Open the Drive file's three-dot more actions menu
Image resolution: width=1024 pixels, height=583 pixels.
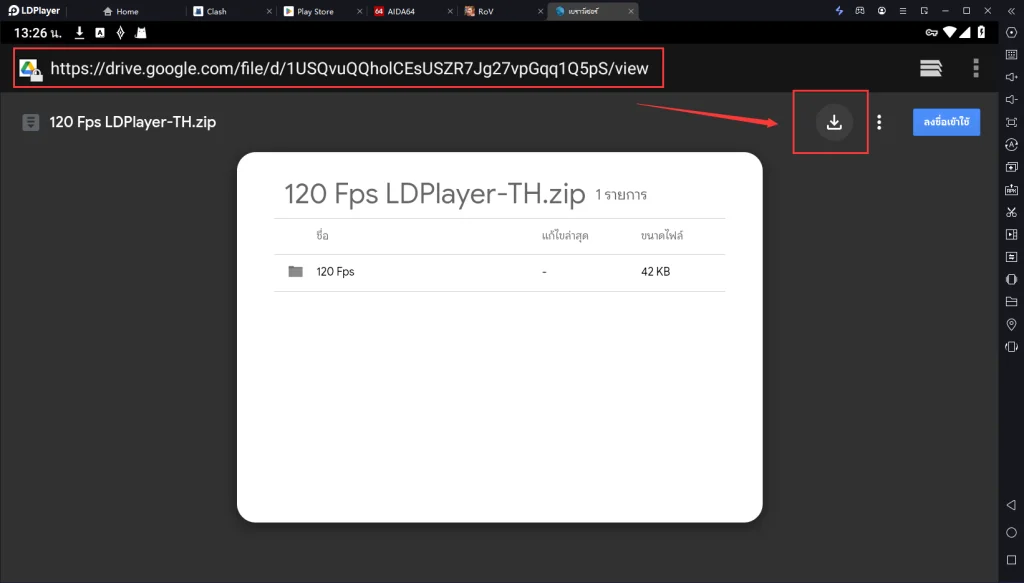click(x=879, y=122)
